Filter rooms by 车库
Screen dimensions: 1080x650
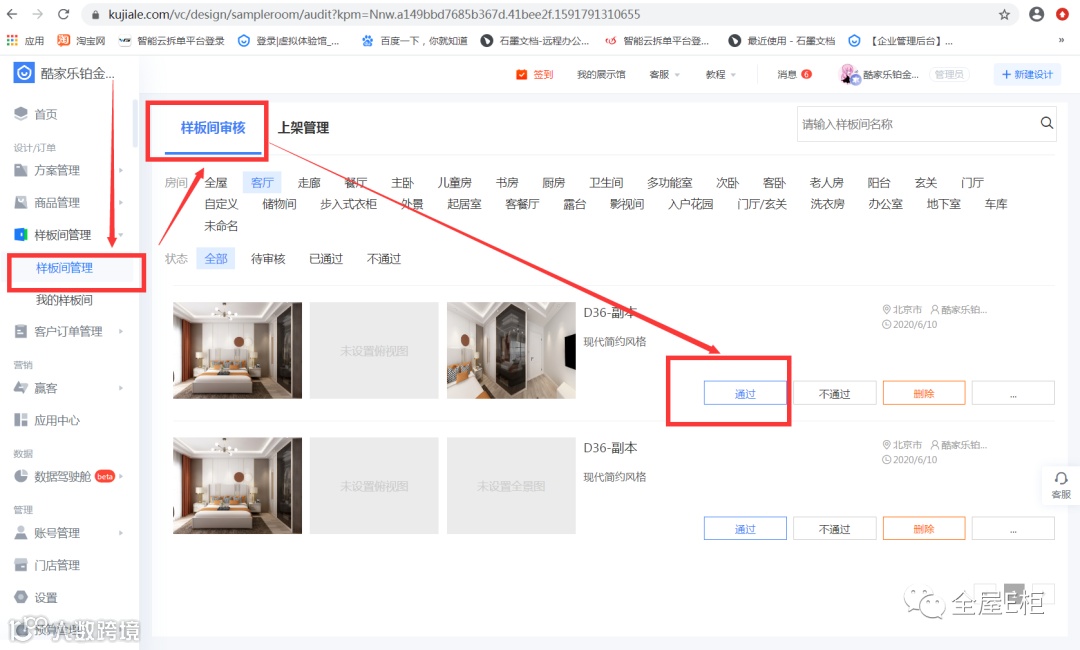pos(996,204)
